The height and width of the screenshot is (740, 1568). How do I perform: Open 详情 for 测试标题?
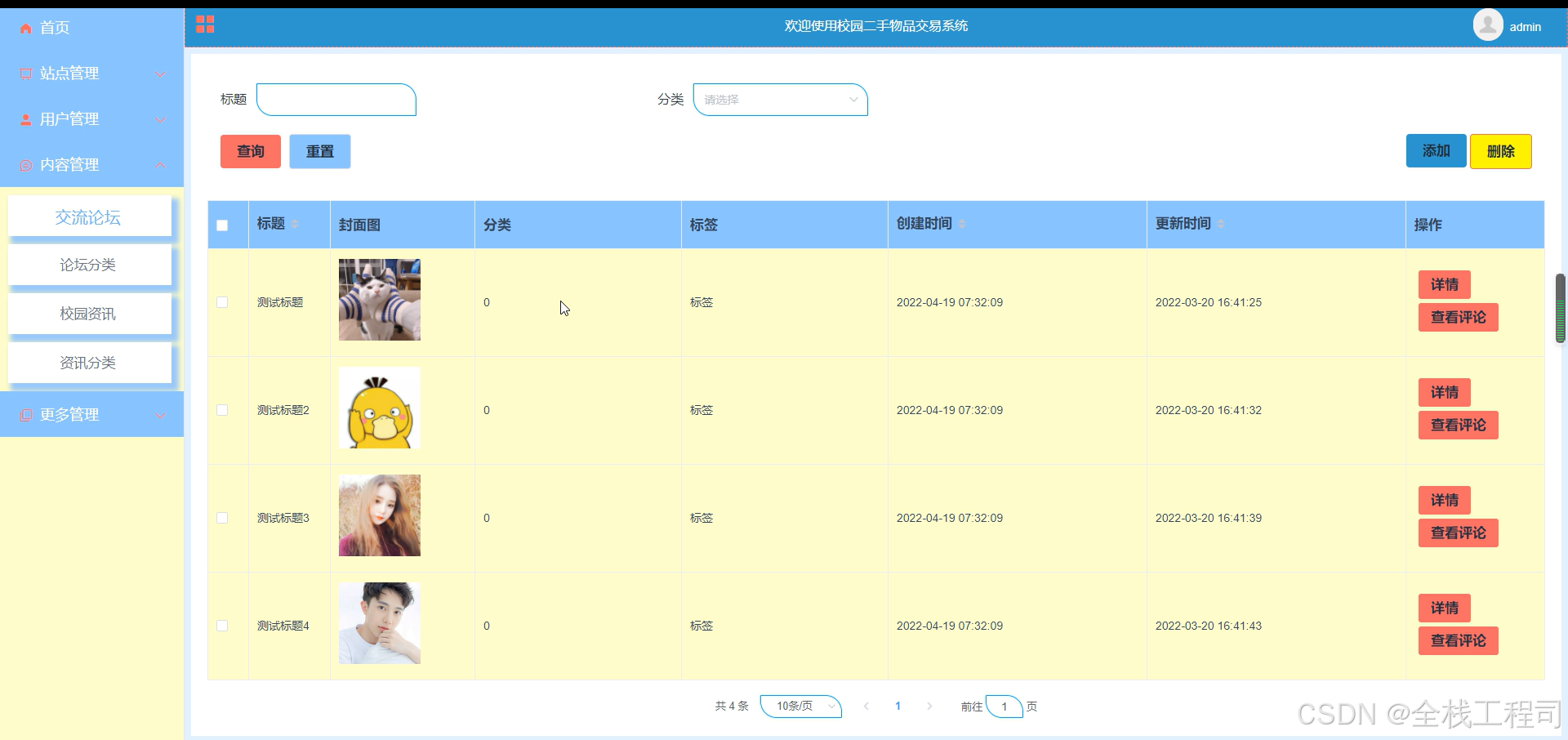point(1445,284)
